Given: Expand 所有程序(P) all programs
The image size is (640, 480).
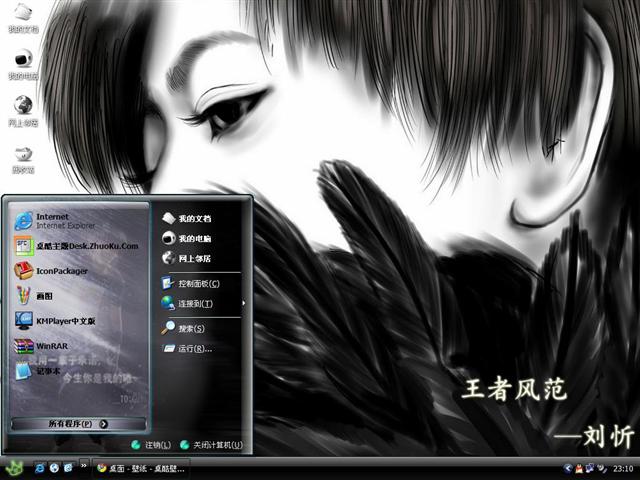Looking at the screenshot, I should tap(78, 424).
